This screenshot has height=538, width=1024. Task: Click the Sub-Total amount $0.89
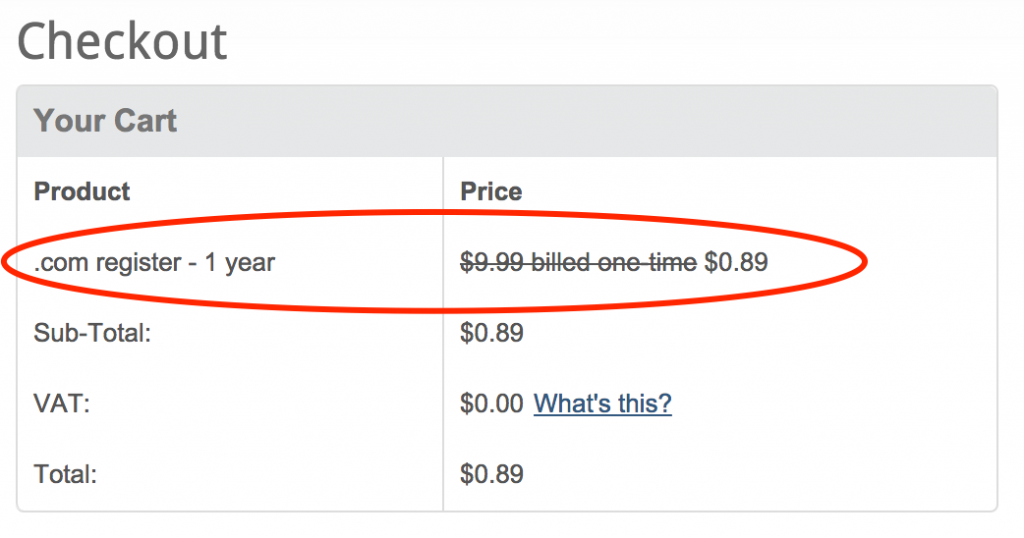click(x=492, y=333)
